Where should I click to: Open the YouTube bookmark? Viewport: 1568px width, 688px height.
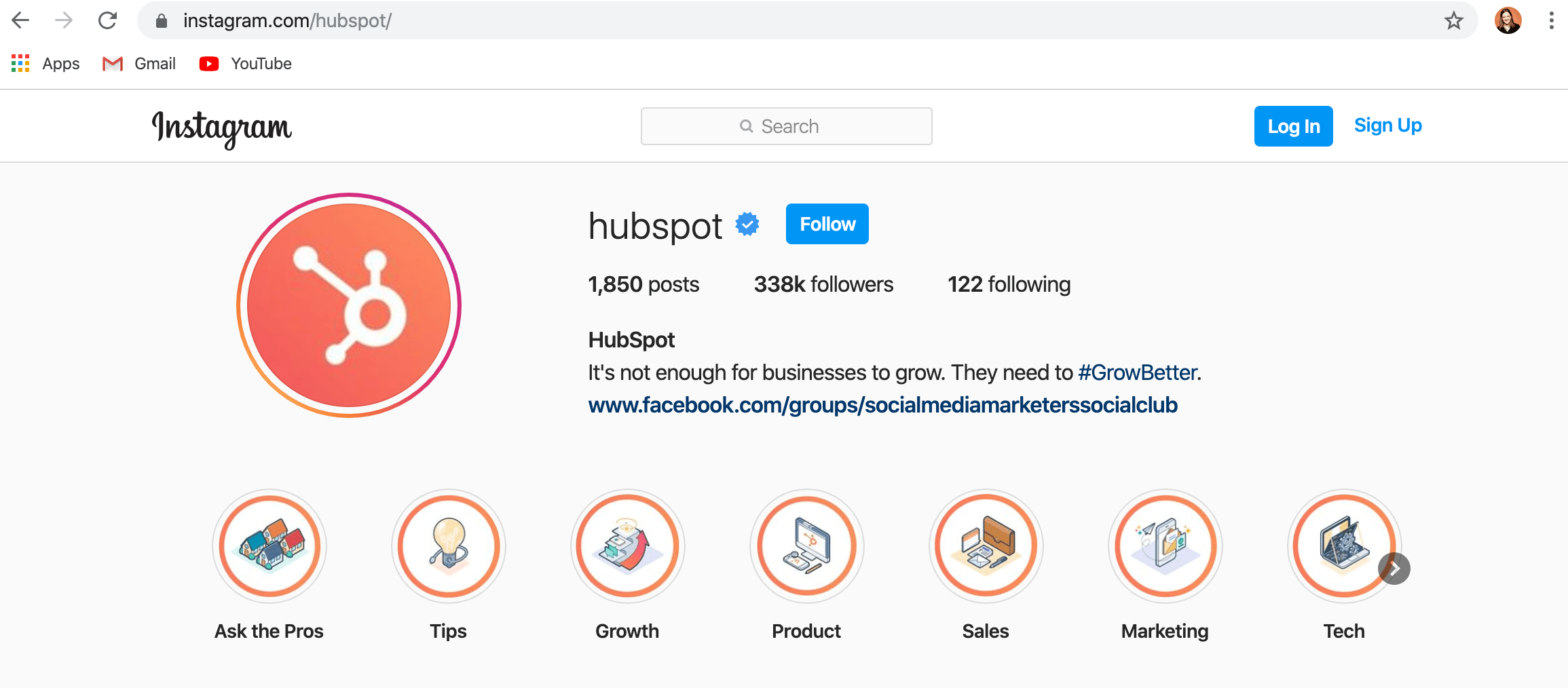pyautogui.click(x=246, y=64)
